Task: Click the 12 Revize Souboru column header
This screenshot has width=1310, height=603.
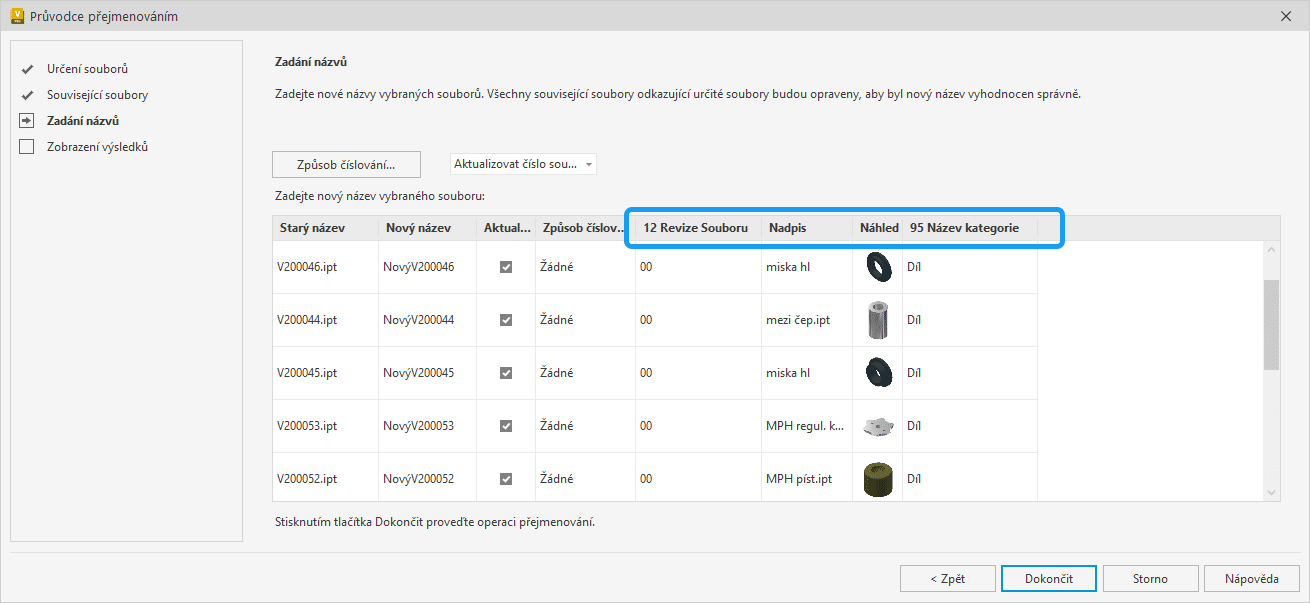Action: pyautogui.click(x=698, y=228)
